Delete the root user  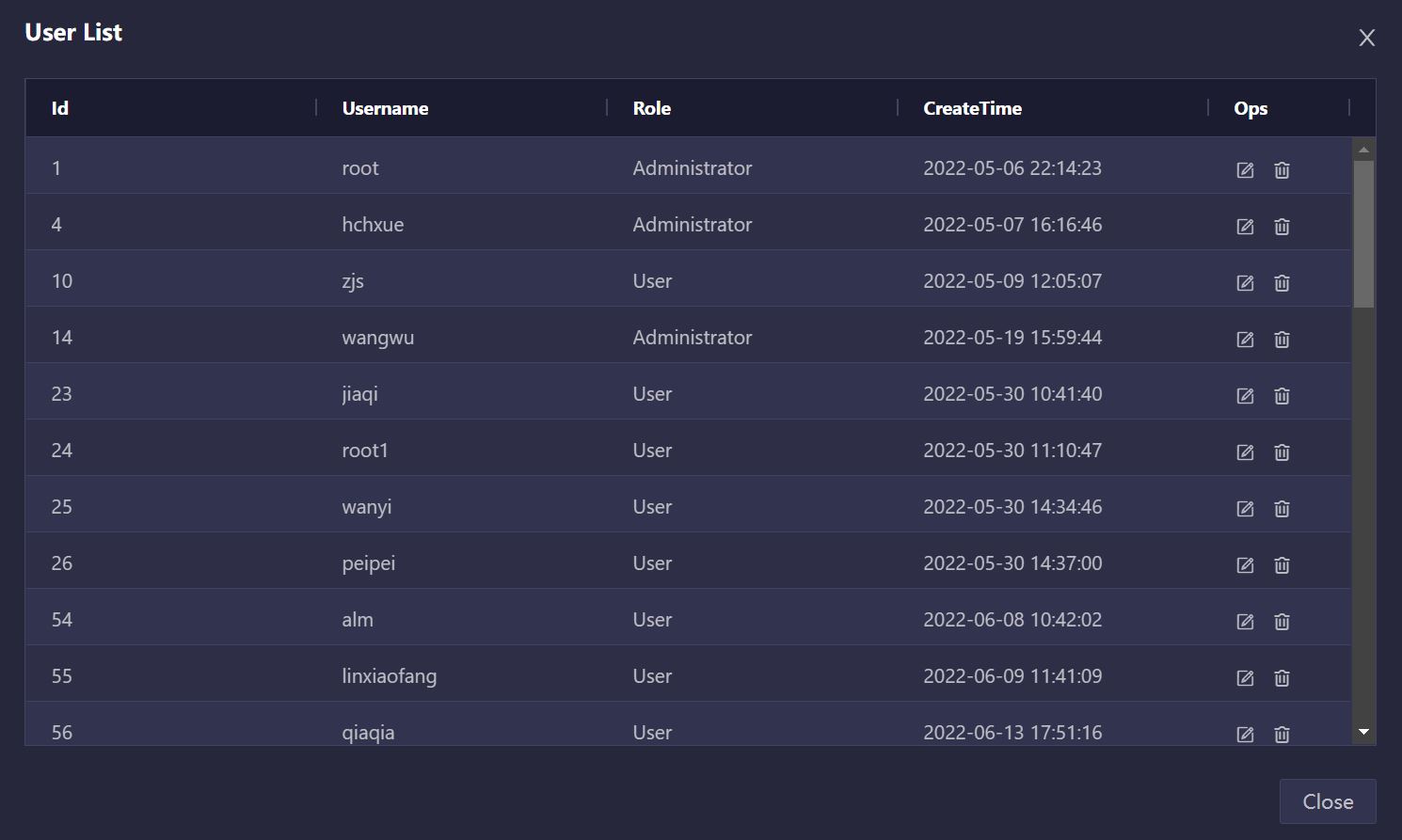1282,170
